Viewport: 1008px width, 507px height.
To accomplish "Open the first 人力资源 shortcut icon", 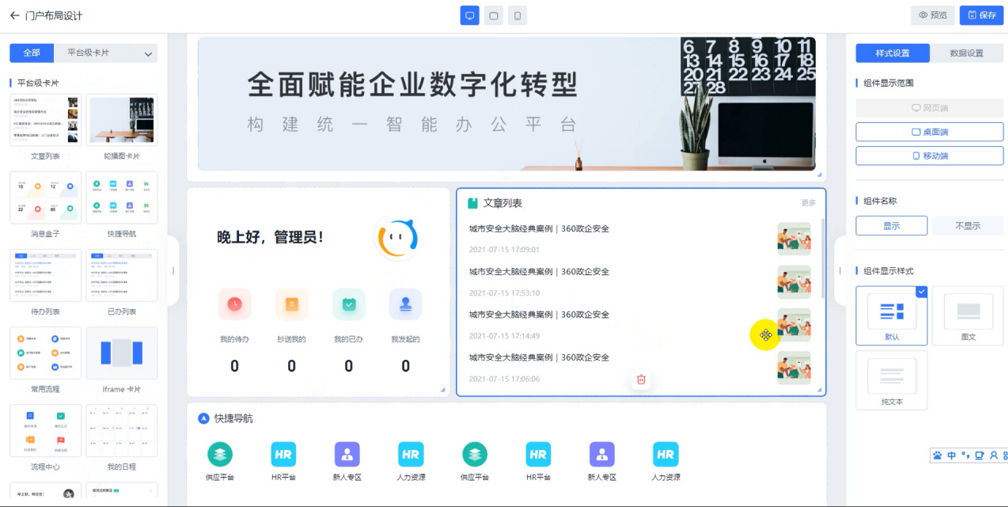I will point(411,454).
